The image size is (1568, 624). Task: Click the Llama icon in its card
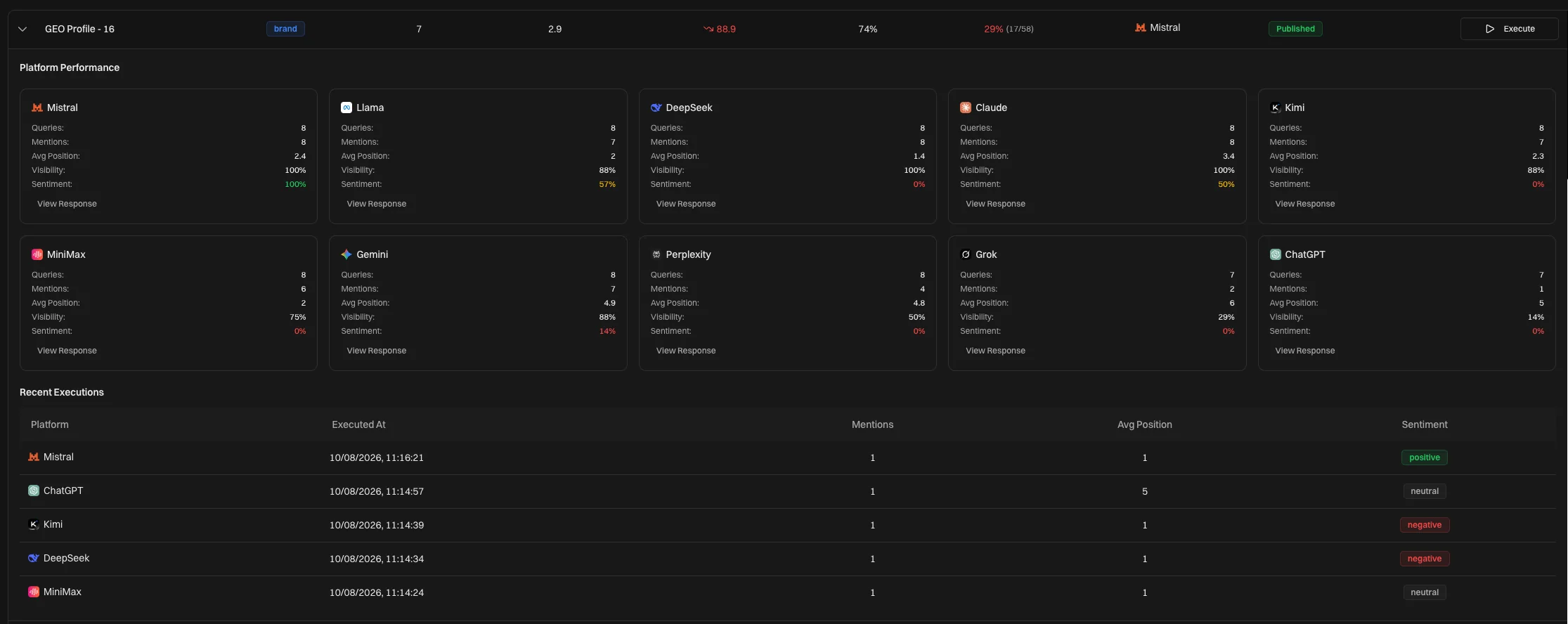click(x=346, y=108)
